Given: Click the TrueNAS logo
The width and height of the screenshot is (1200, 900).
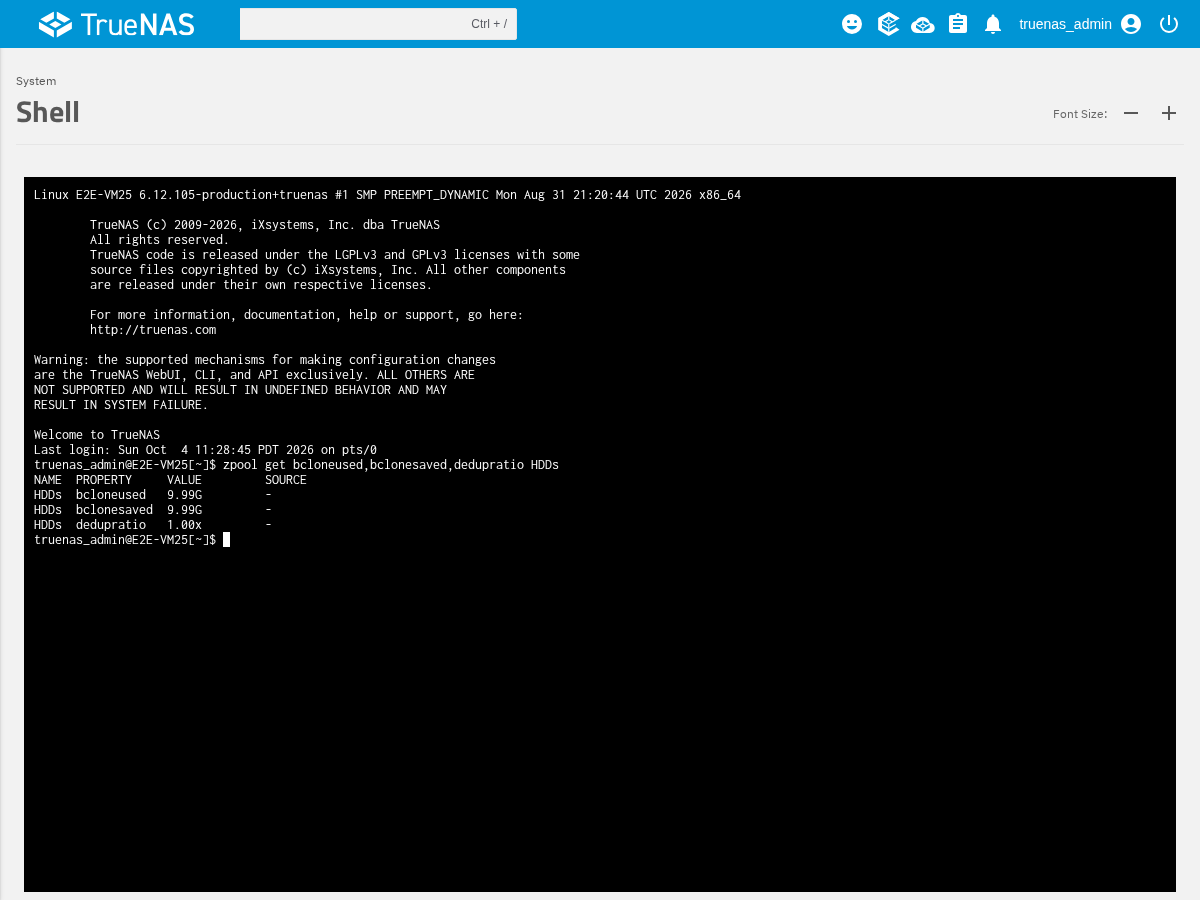Looking at the screenshot, I should point(116,24).
